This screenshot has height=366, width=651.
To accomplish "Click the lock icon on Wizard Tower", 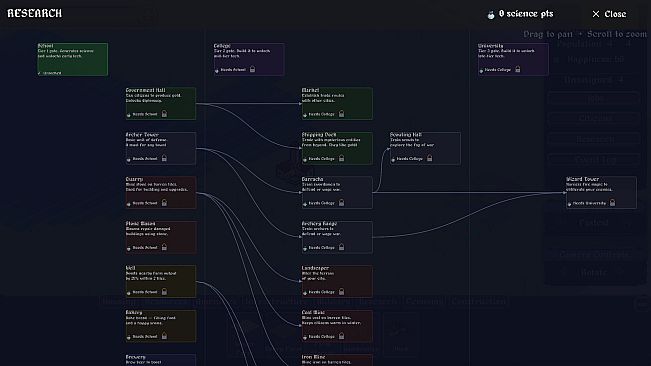I will coord(612,203).
